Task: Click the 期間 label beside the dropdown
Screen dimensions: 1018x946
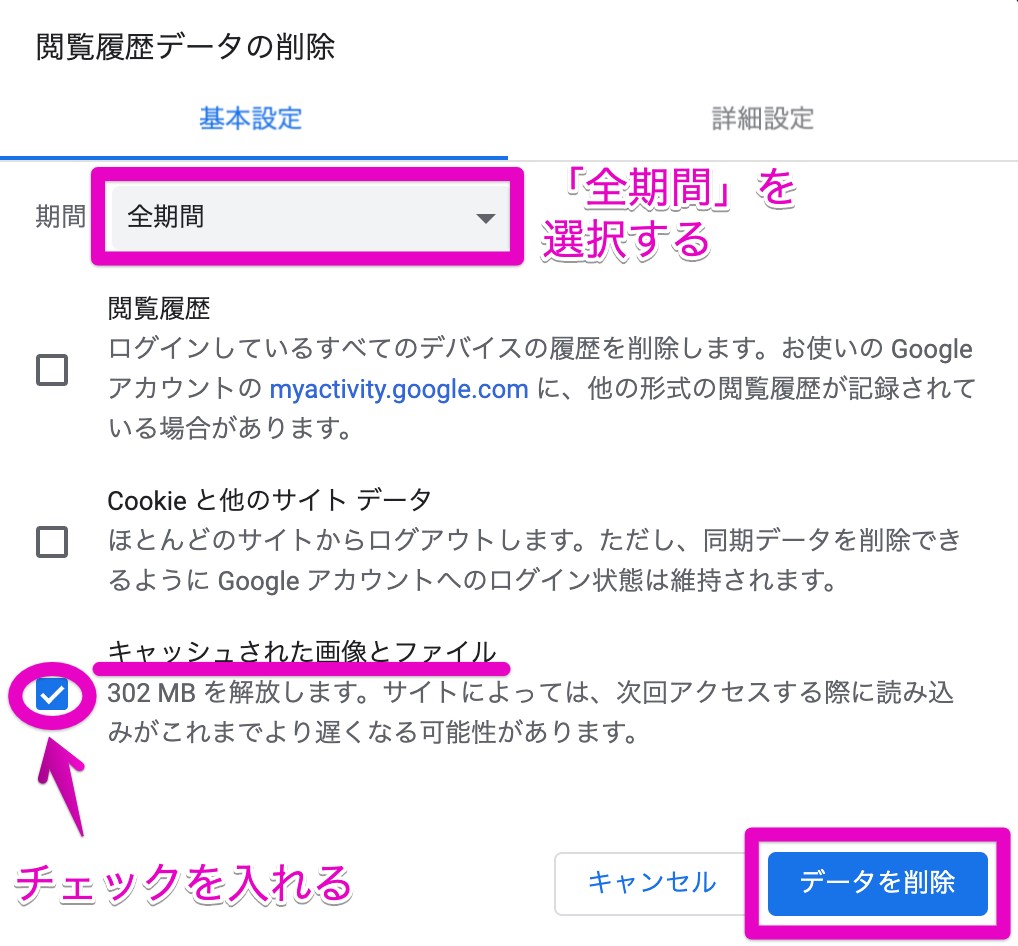Action: coord(61,217)
